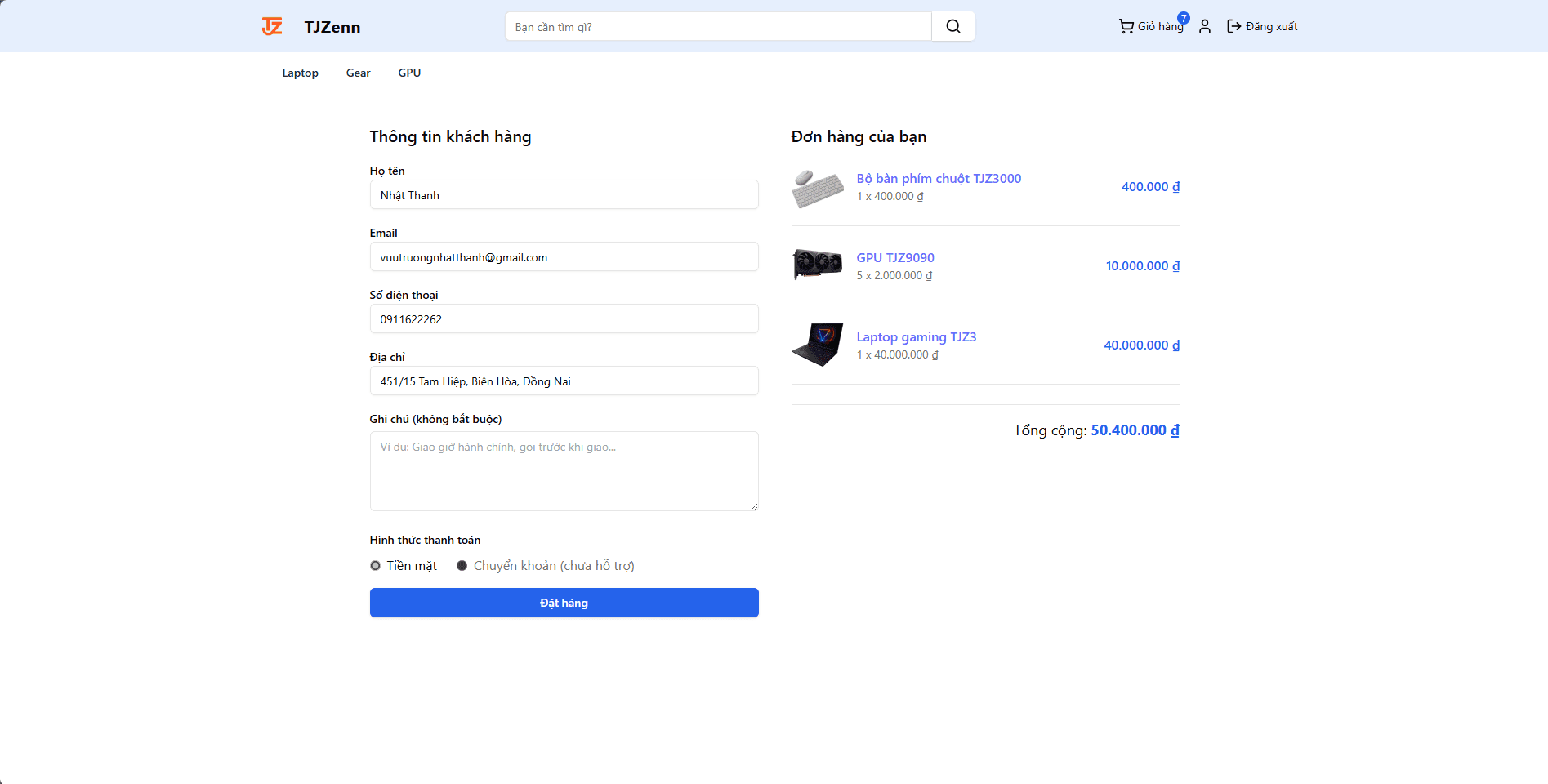Open the Bộ bàn phím chuột TJZ3000 link
The width and height of the screenshot is (1548, 784).
pos(939,179)
